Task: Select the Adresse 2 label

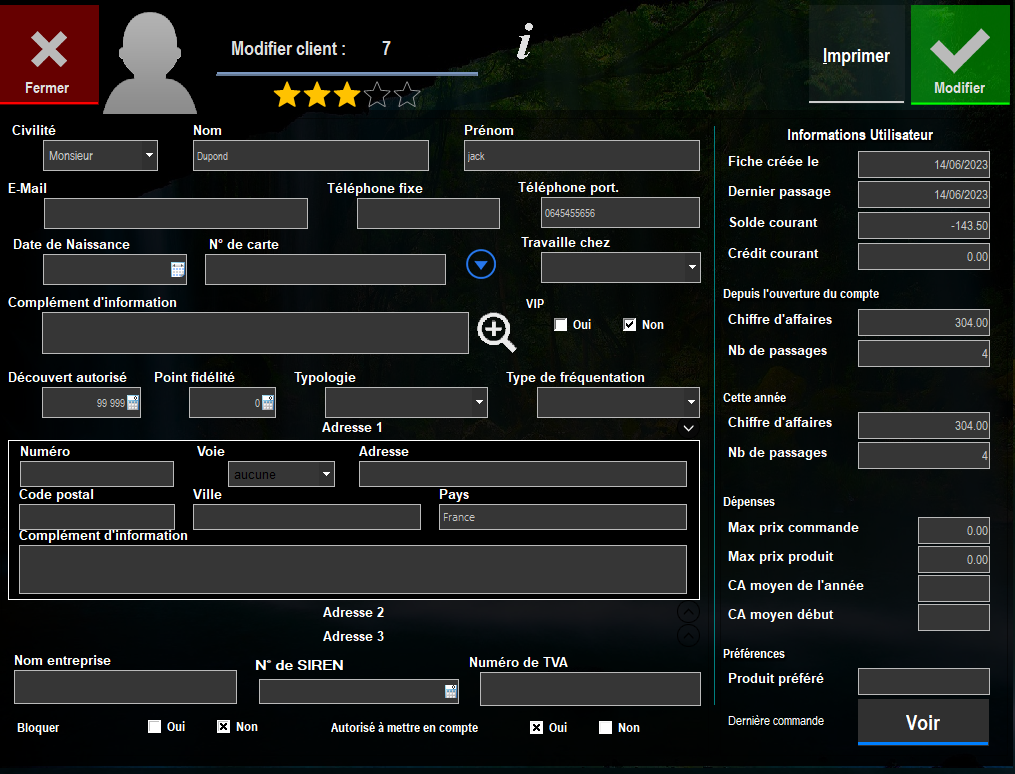Action: (x=353, y=612)
